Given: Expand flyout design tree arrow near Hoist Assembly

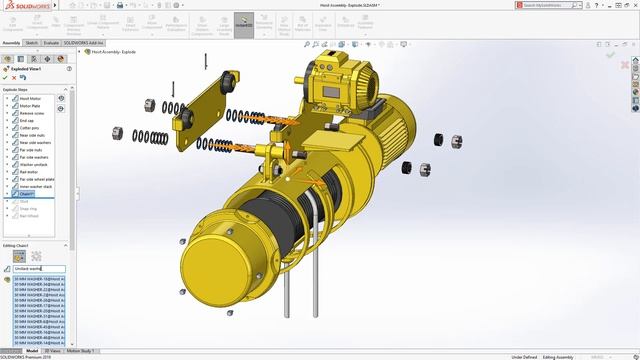Looking at the screenshot, I should click(x=80, y=52).
